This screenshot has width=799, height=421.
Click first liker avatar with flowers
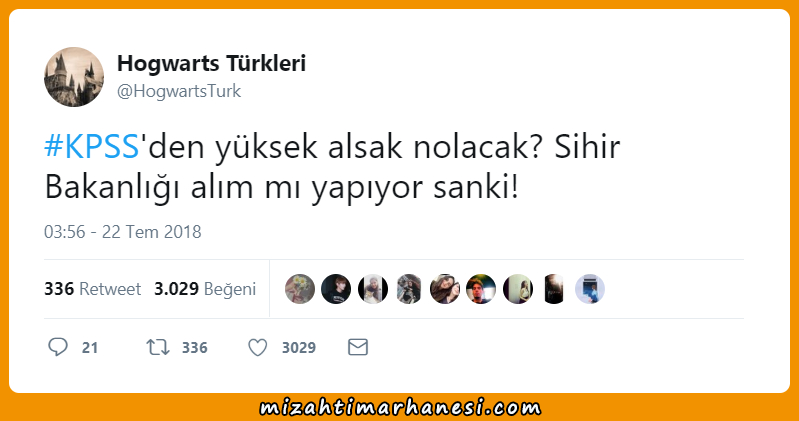coord(300,289)
